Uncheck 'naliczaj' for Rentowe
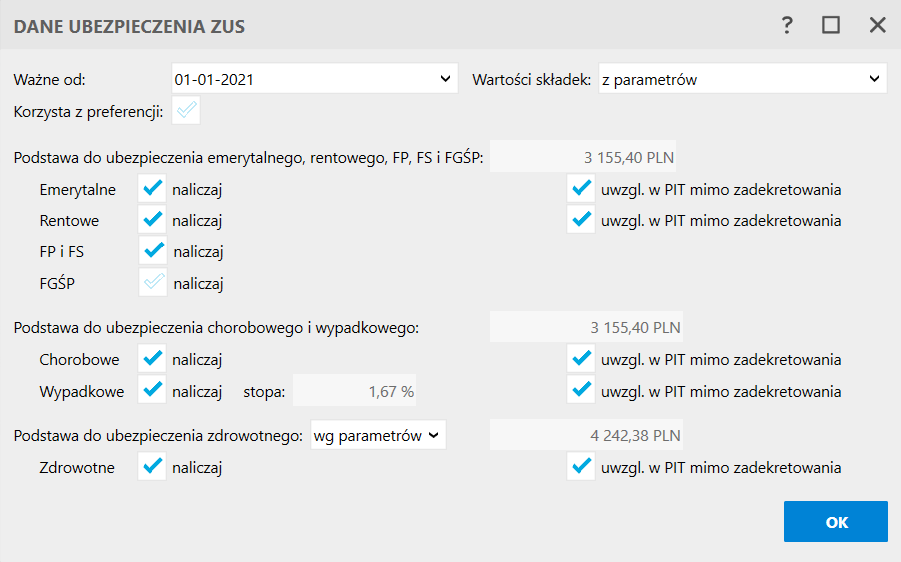Image resolution: width=901 pixels, height=562 pixels. 153,220
